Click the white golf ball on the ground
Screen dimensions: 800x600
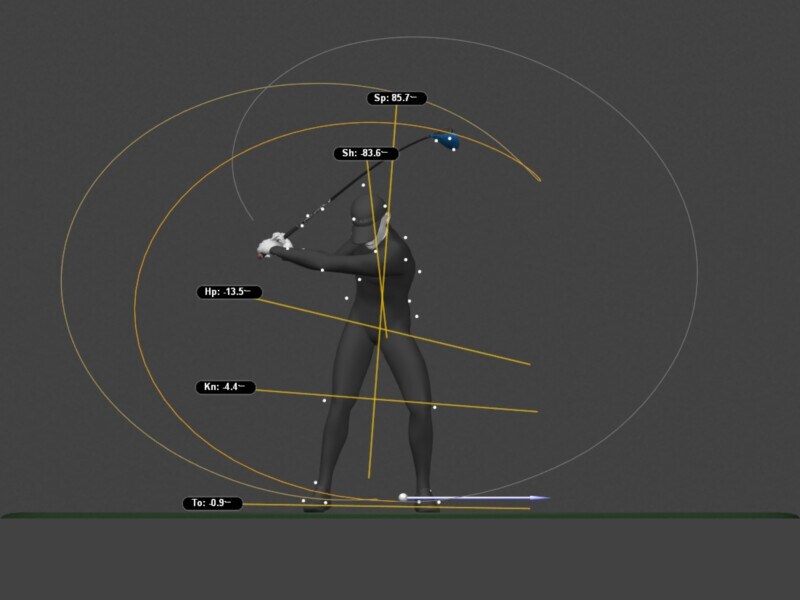click(403, 496)
